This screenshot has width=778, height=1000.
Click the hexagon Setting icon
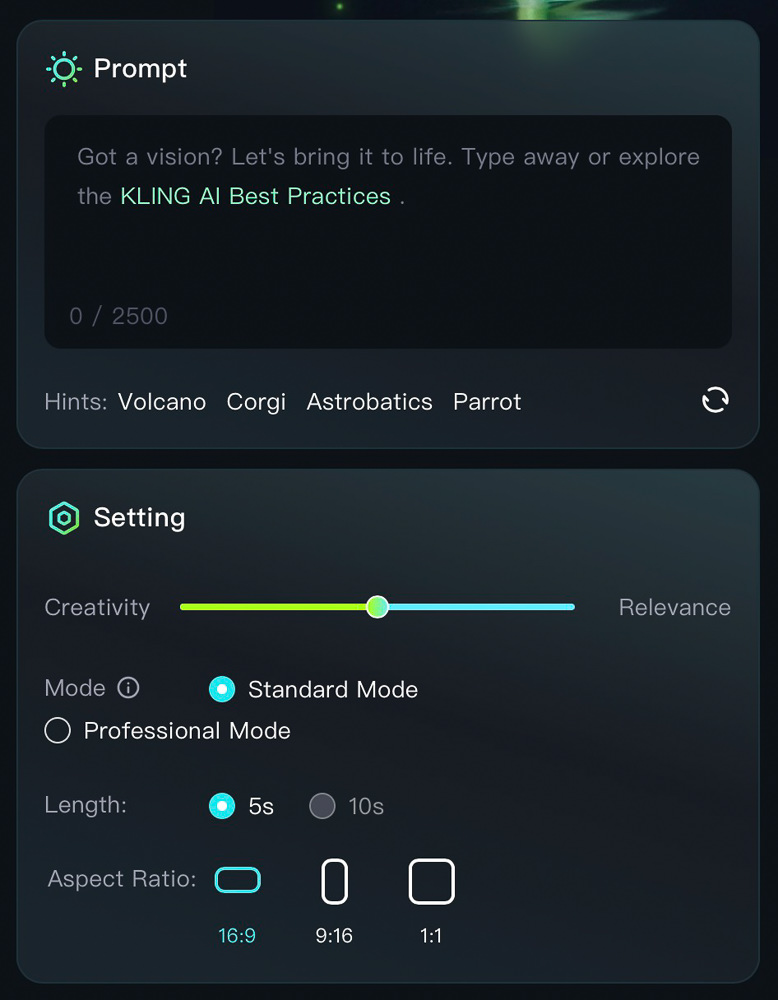(x=64, y=517)
